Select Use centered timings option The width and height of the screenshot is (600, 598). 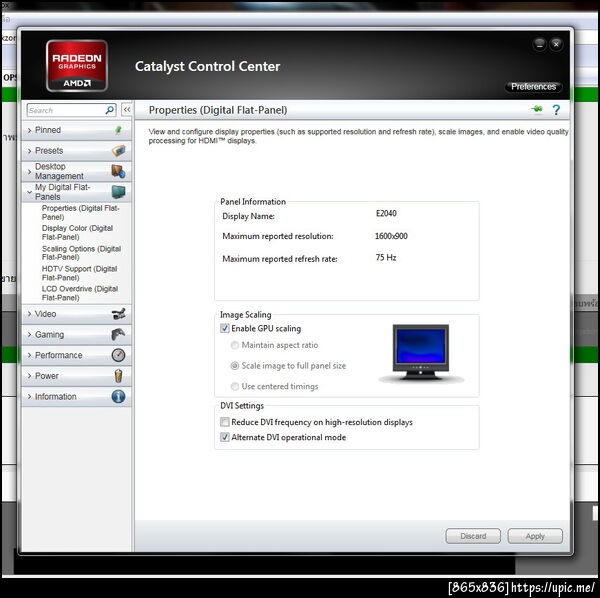pos(235,386)
